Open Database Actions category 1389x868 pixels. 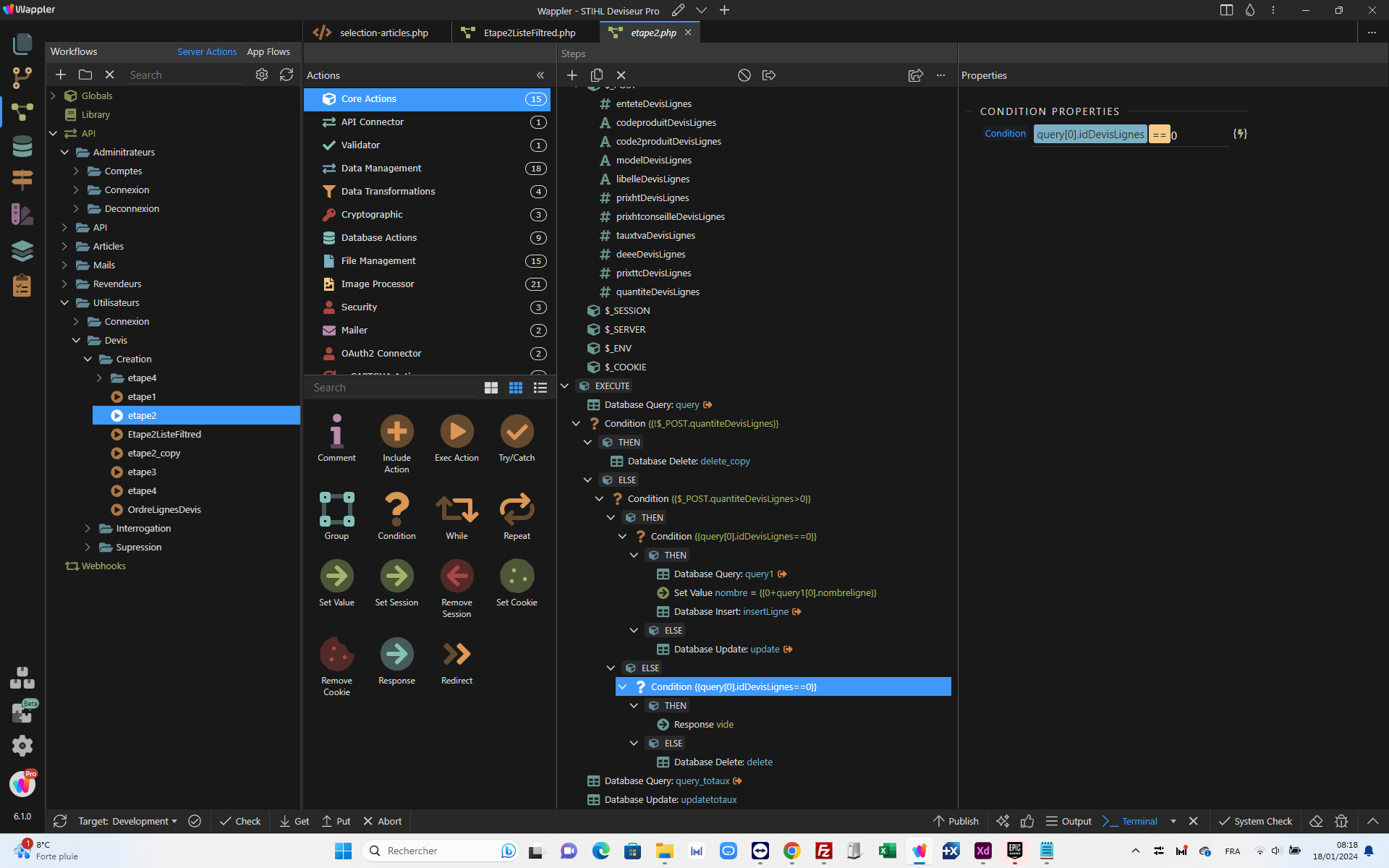(x=427, y=237)
